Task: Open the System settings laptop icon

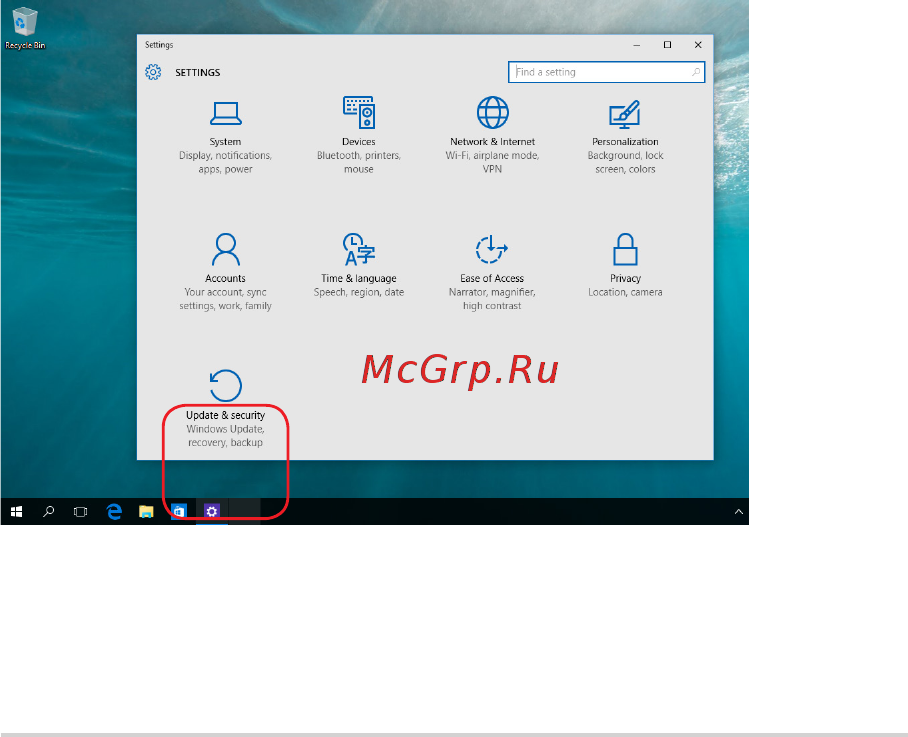Action: 225,113
